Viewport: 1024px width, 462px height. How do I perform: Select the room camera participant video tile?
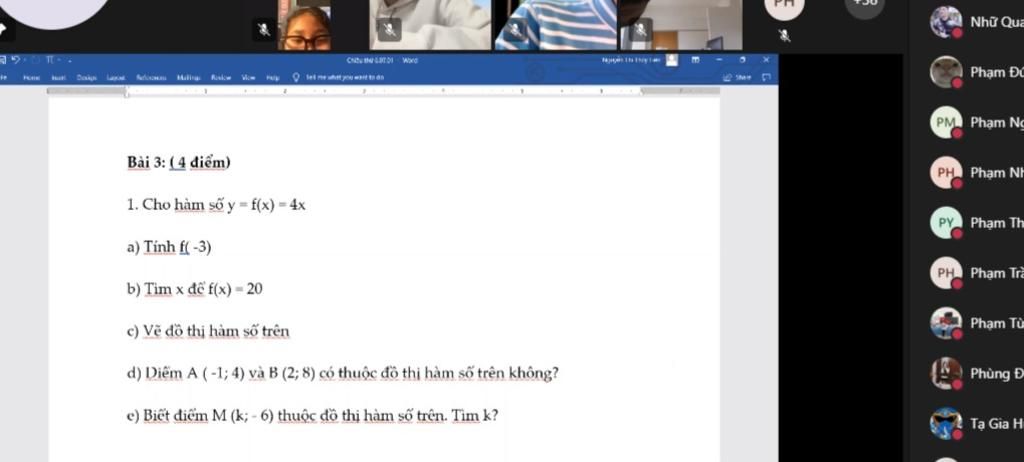[x=681, y=25]
